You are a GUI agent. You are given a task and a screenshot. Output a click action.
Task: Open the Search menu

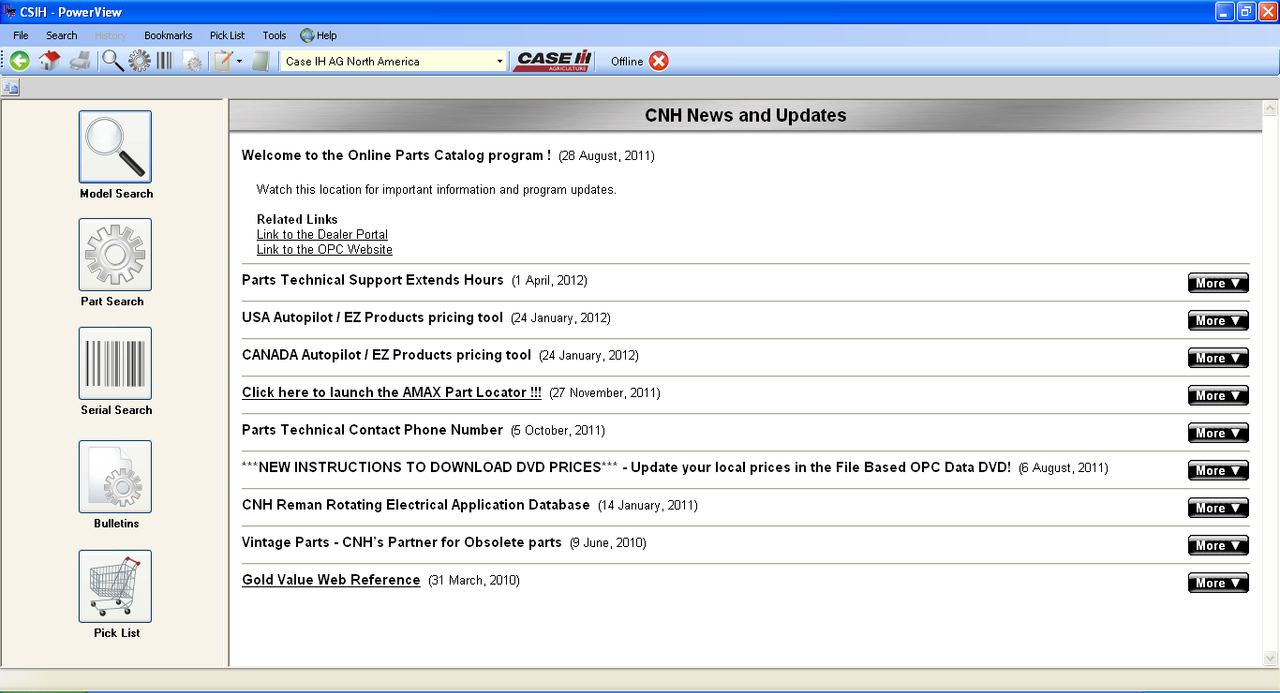tap(61, 35)
